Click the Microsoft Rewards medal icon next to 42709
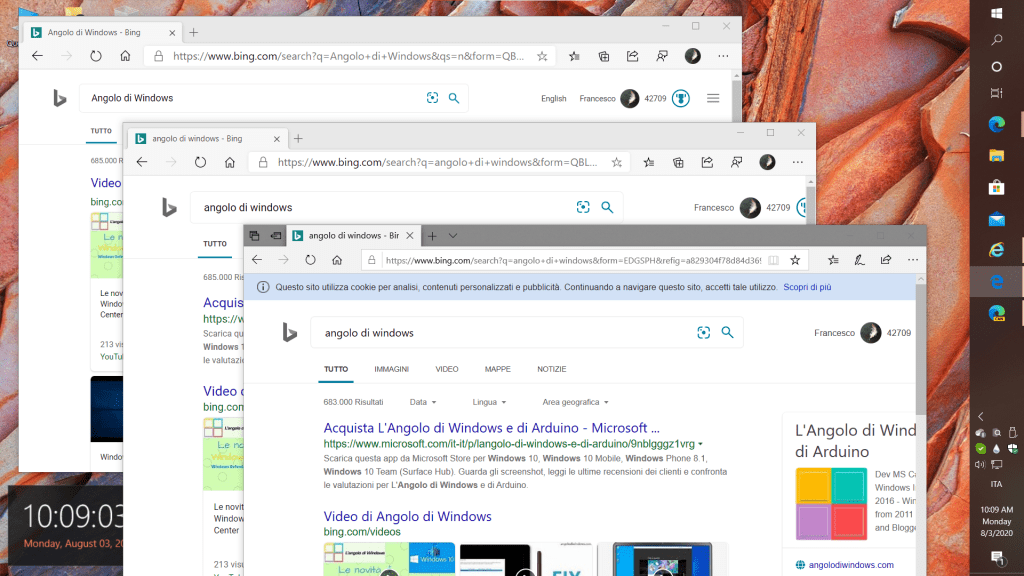This screenshot has width=1024, height=576. (680, 98)
